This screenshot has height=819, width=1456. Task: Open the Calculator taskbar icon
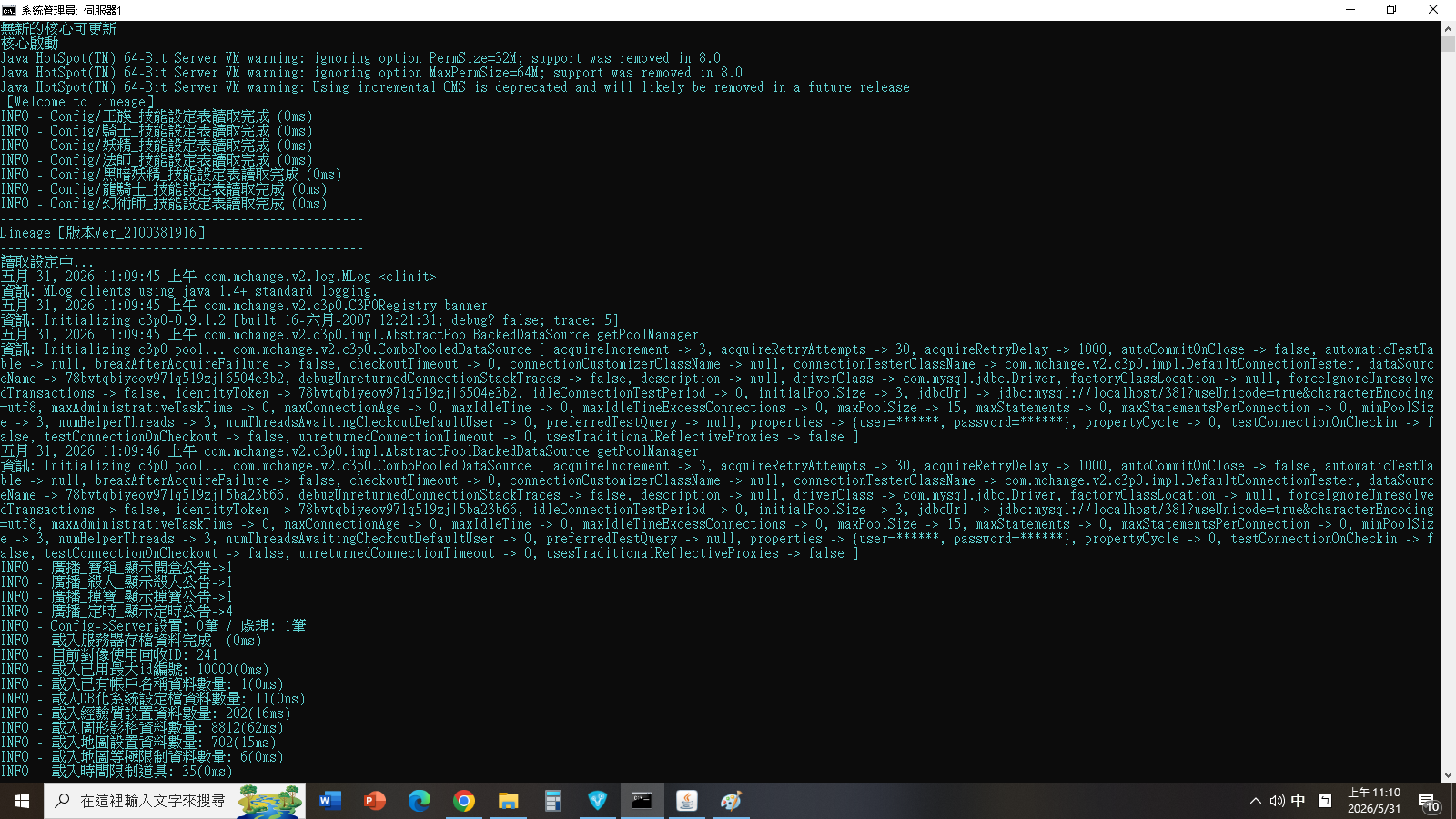click(553, 801)
